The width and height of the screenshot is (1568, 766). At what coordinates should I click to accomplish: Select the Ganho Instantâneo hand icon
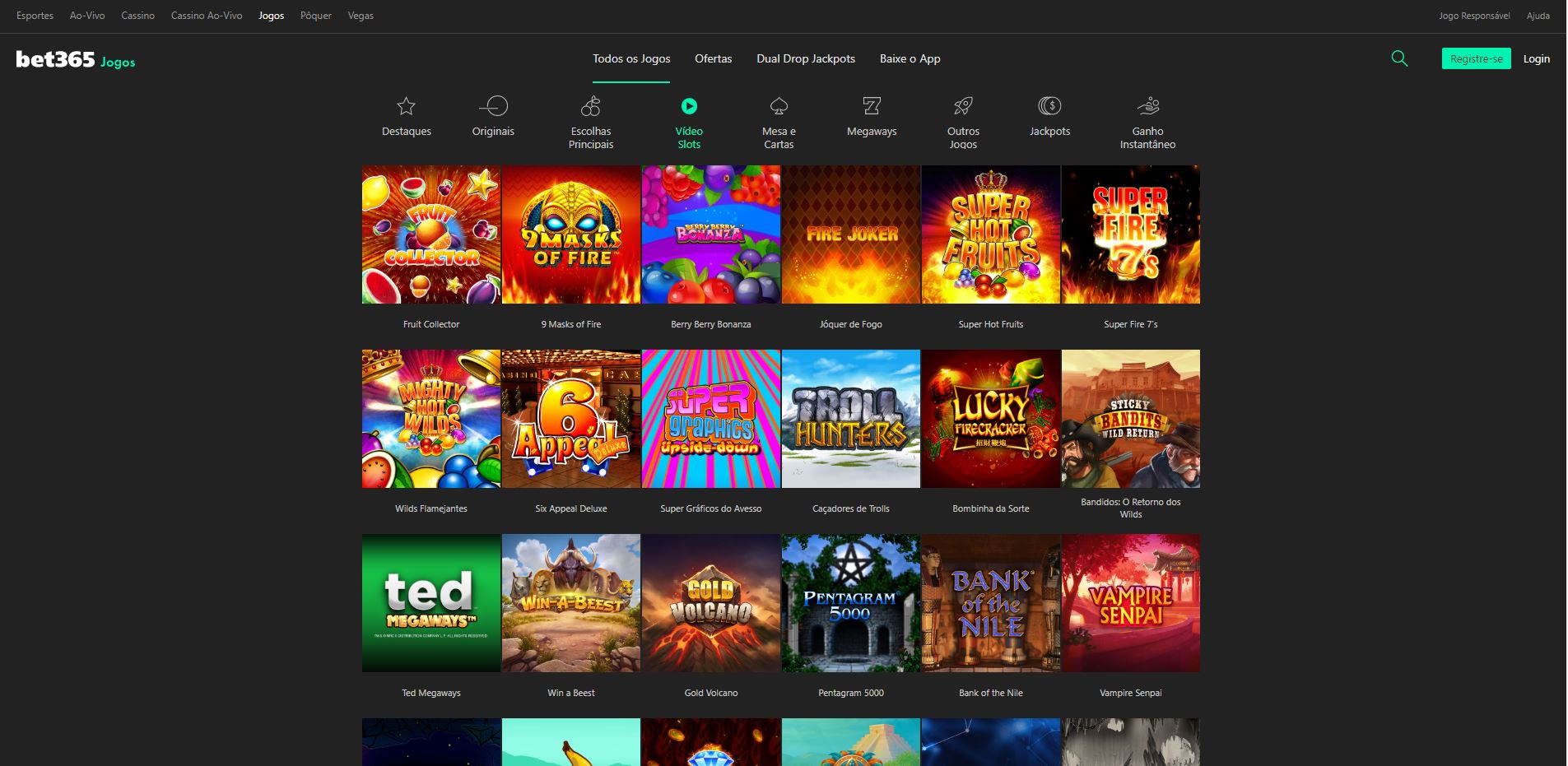pyautogui.click(x=1147, y=106)
